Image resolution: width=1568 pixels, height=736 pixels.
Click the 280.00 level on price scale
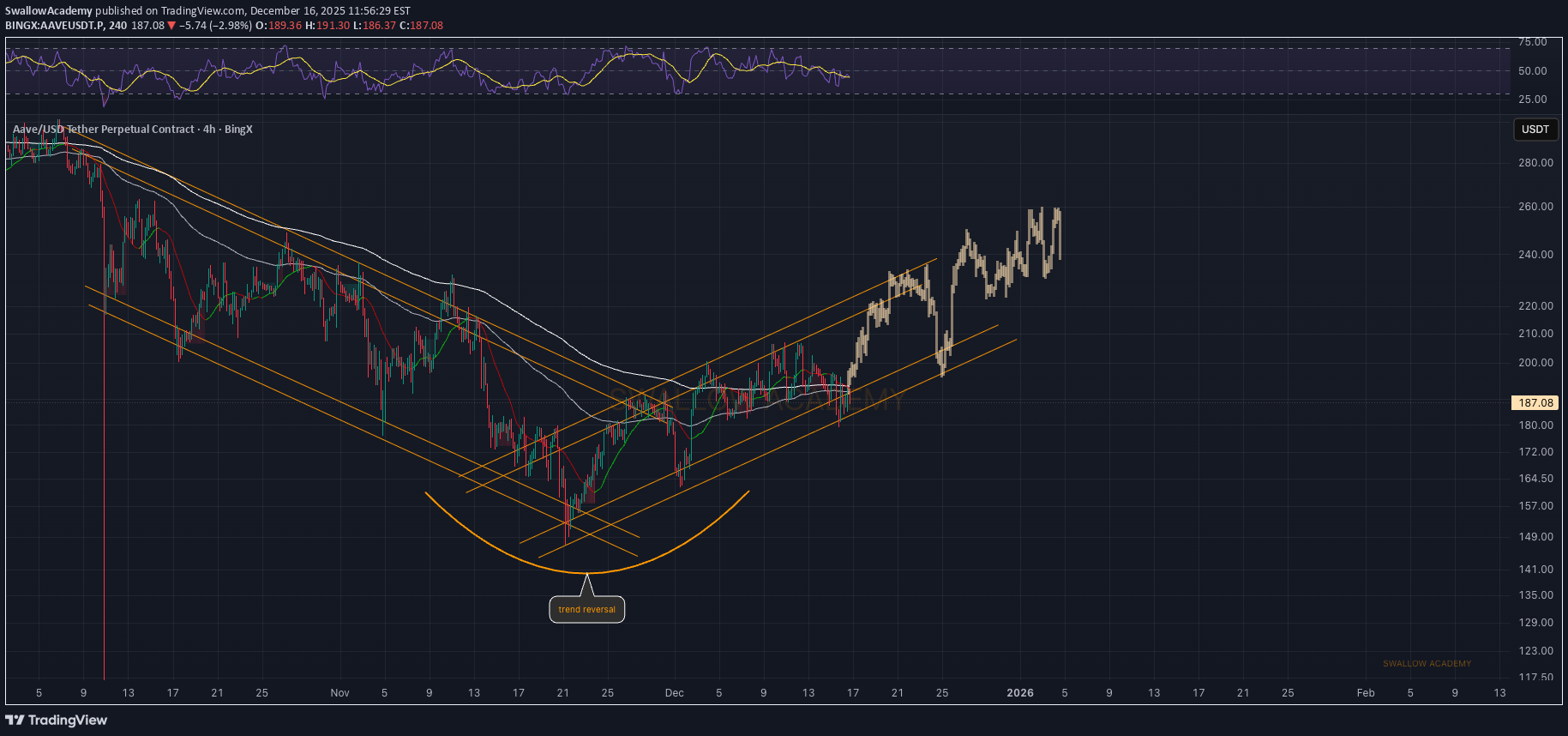[x=1535, y=163]
